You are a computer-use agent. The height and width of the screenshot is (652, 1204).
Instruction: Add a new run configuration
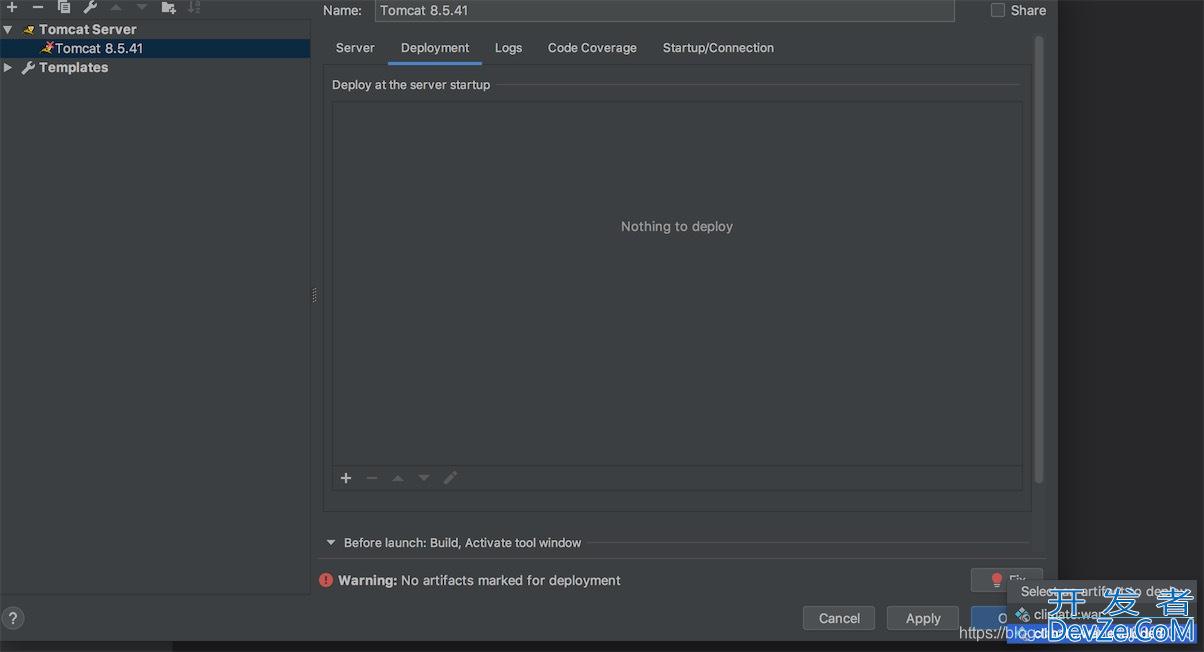(12, 7)
